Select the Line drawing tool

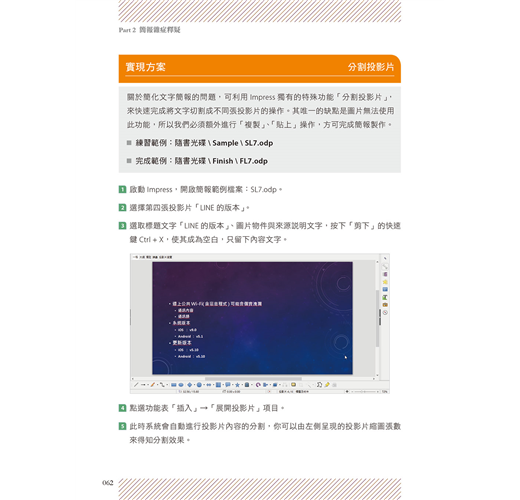tap(136, 385)
